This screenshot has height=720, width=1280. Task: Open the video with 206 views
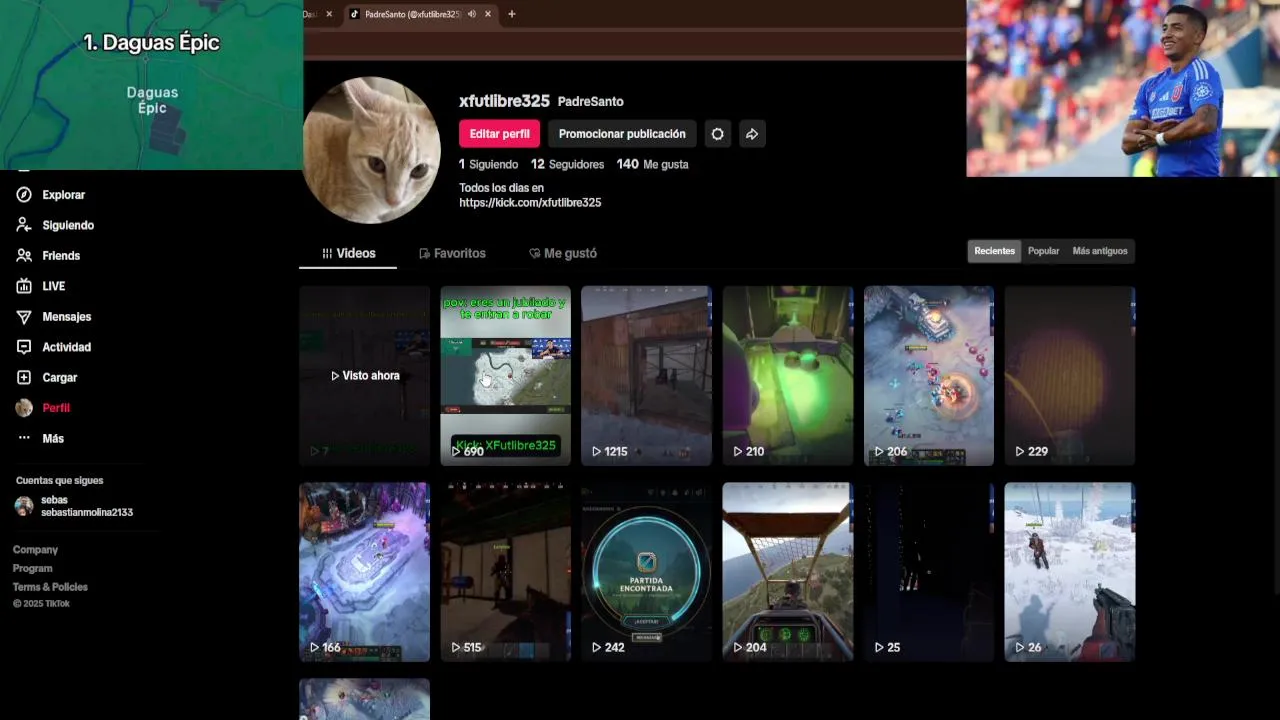click(929, 376)
